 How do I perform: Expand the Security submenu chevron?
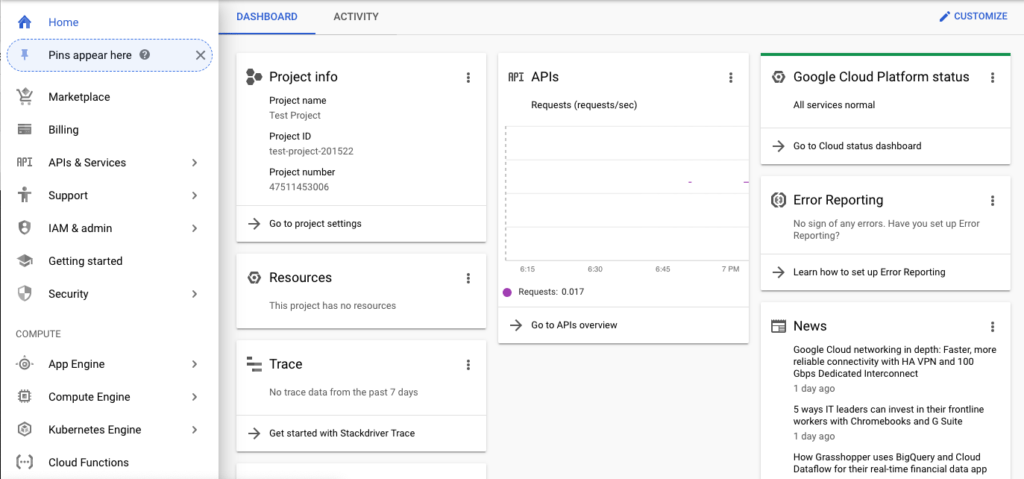195,293
